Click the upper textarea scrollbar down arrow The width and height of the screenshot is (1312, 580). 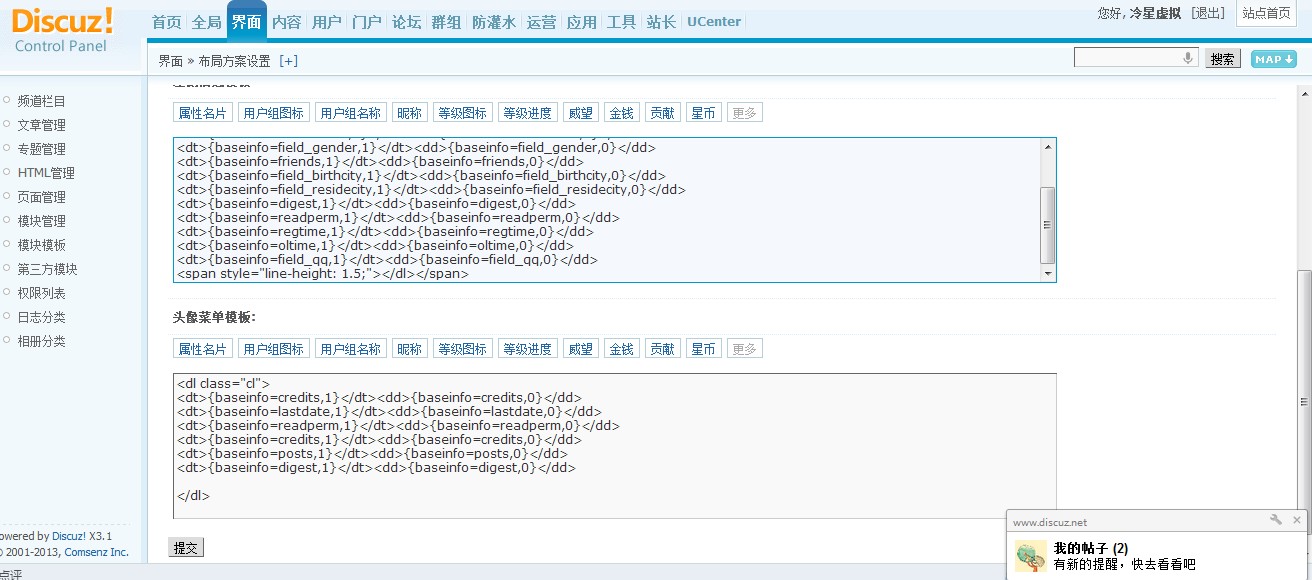point(1048,273)
